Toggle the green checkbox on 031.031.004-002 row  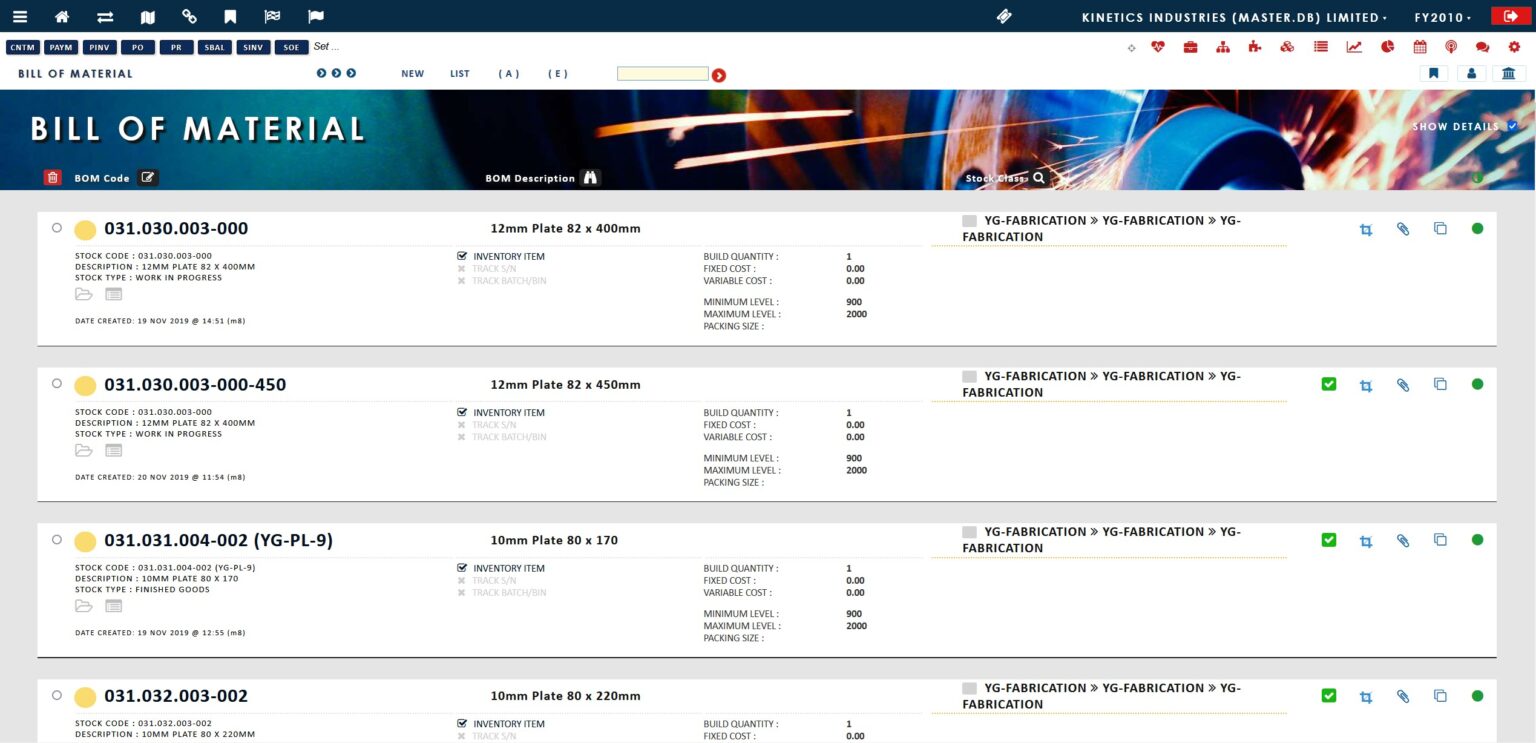[x=1328, y=539]
